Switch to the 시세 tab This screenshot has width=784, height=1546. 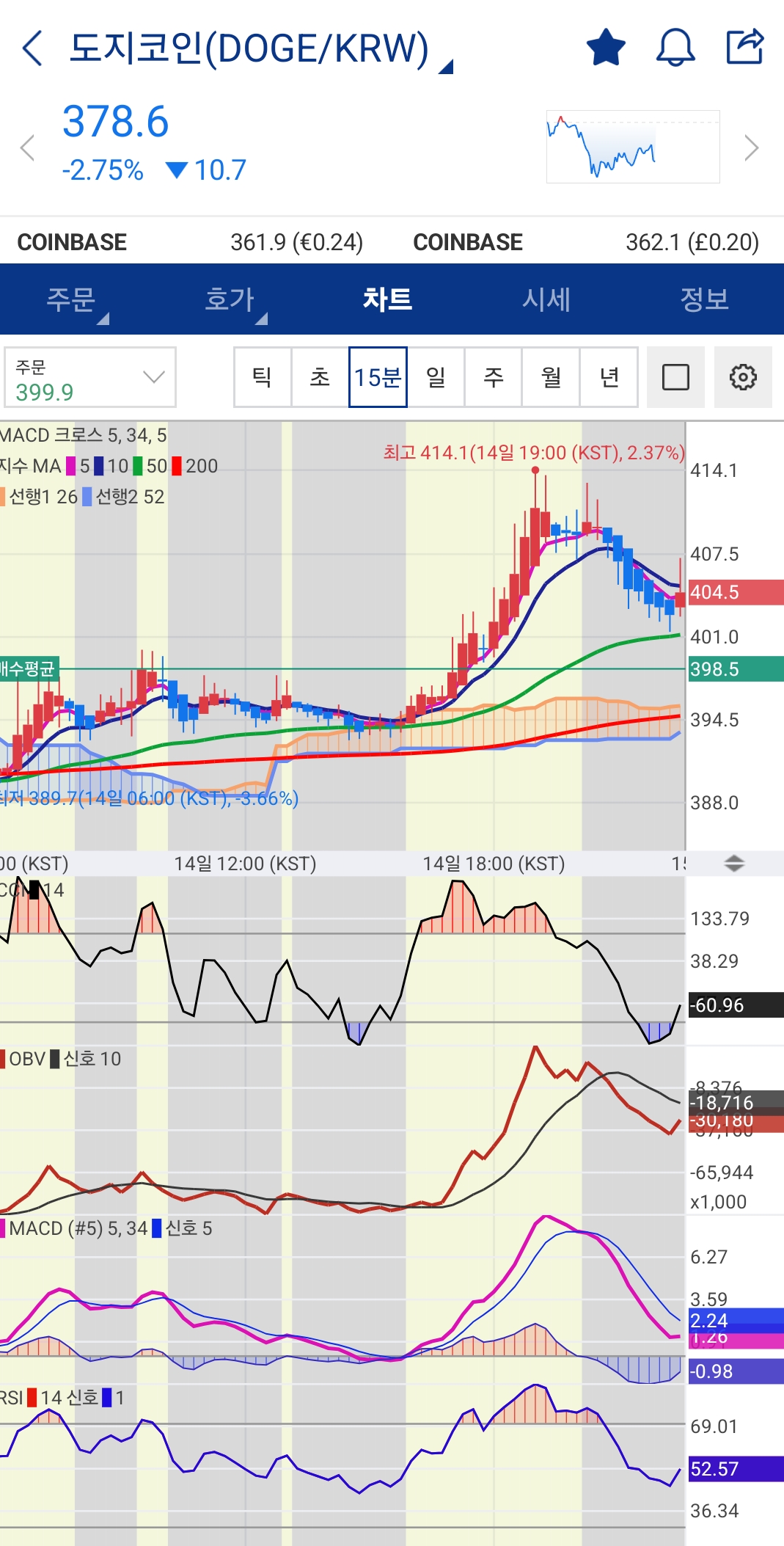click(x=546, y=299)
